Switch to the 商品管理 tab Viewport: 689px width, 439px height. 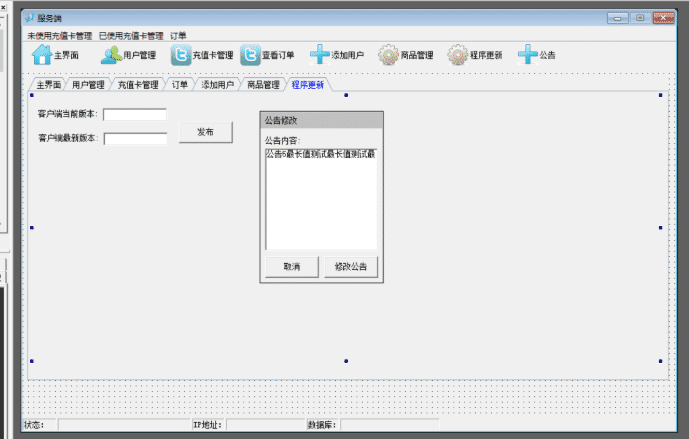pyautogui.click(x=263, y=85)
